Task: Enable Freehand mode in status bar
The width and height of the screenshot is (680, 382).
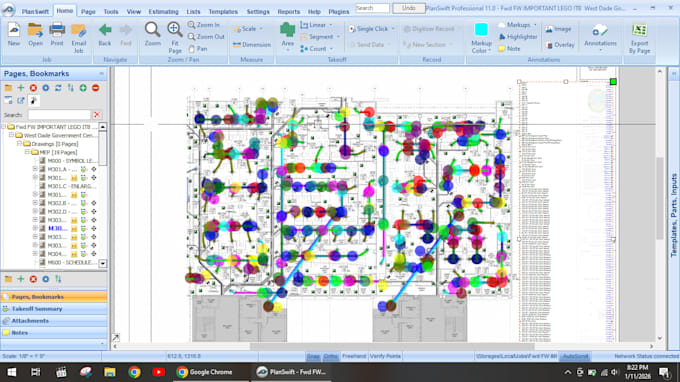Action: pos(354,356)
